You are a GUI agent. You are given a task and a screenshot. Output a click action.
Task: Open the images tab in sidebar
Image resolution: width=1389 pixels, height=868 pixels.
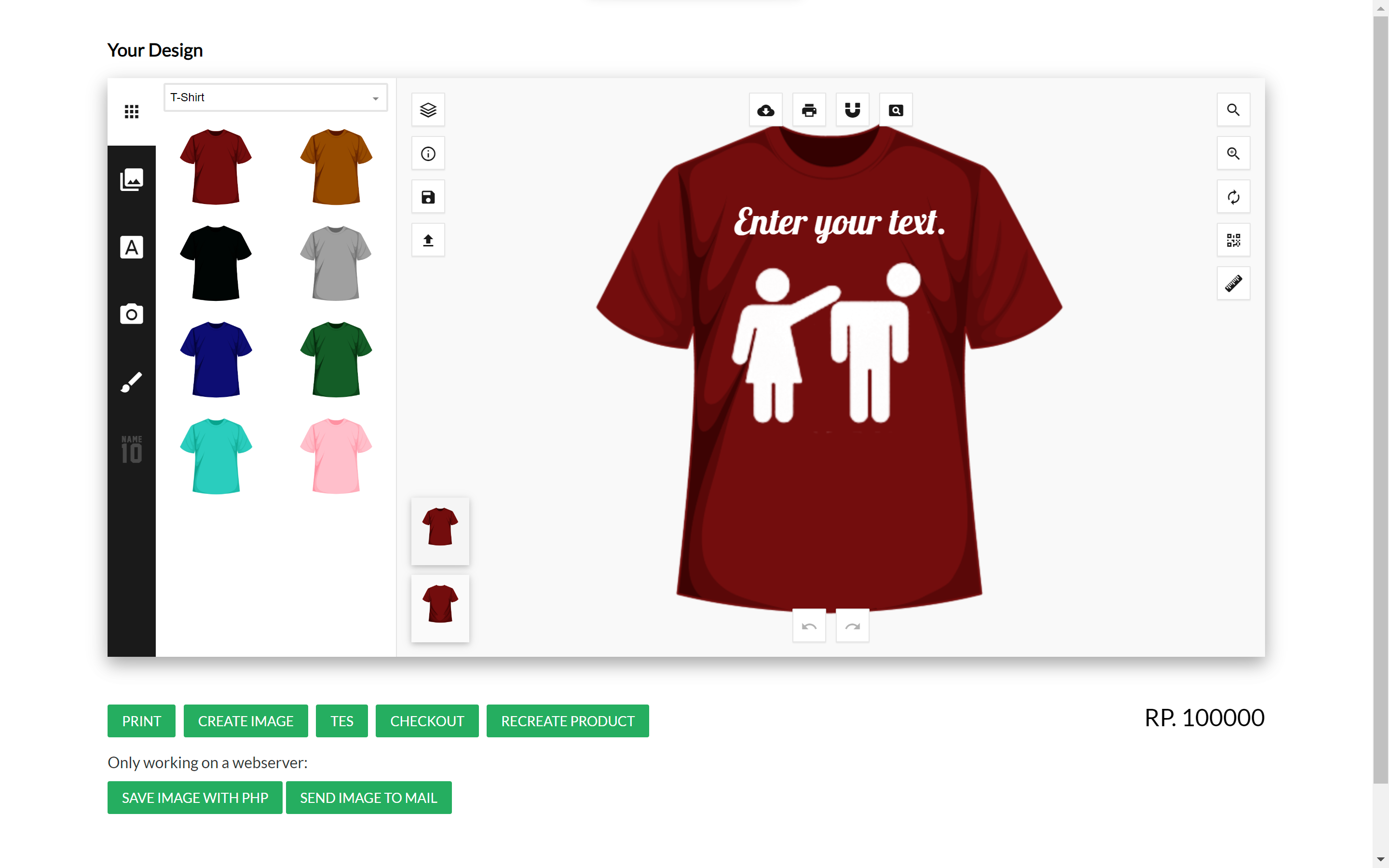[132, 180]
